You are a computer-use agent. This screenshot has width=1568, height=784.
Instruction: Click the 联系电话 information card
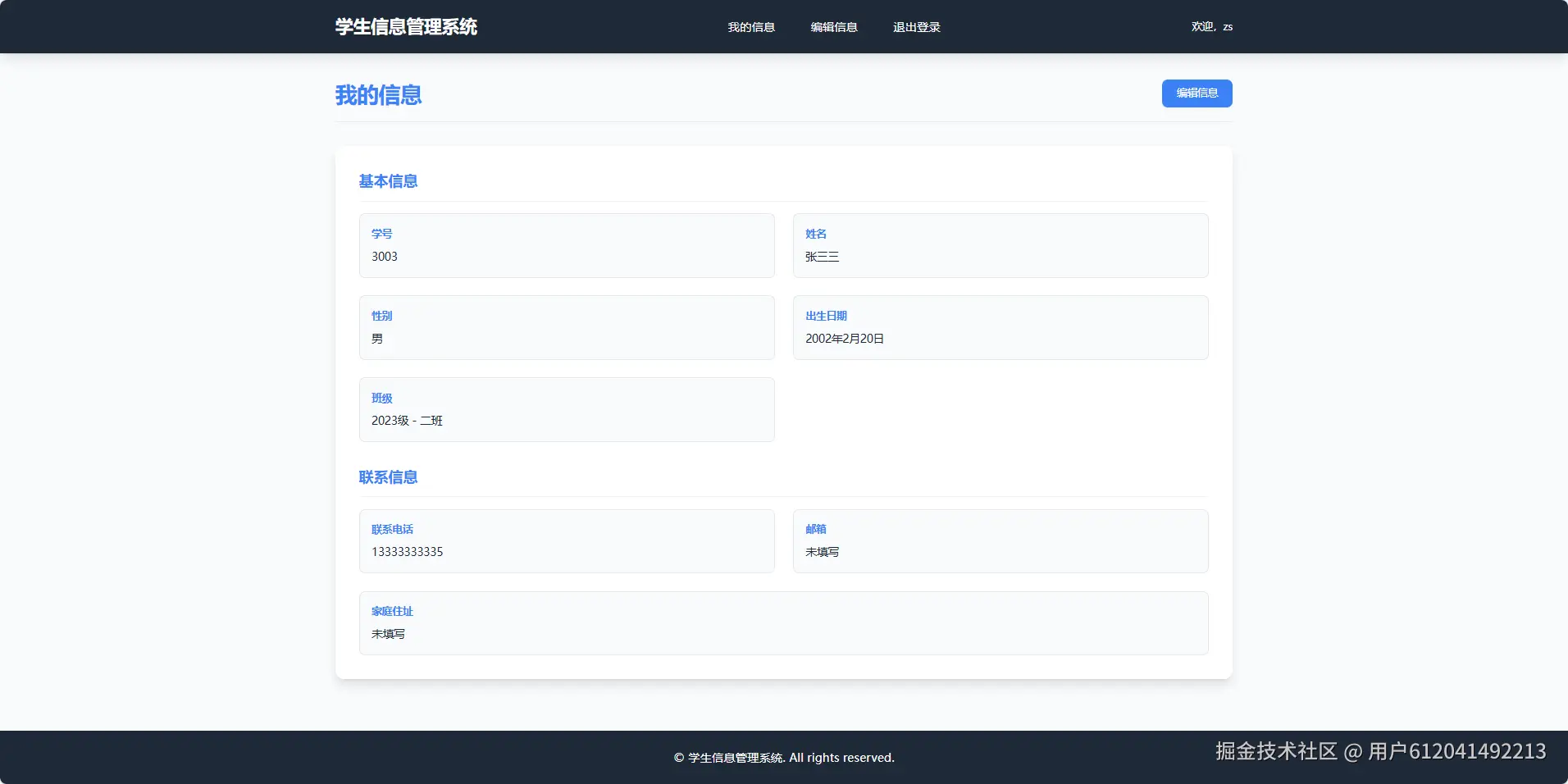click(566, 541)
